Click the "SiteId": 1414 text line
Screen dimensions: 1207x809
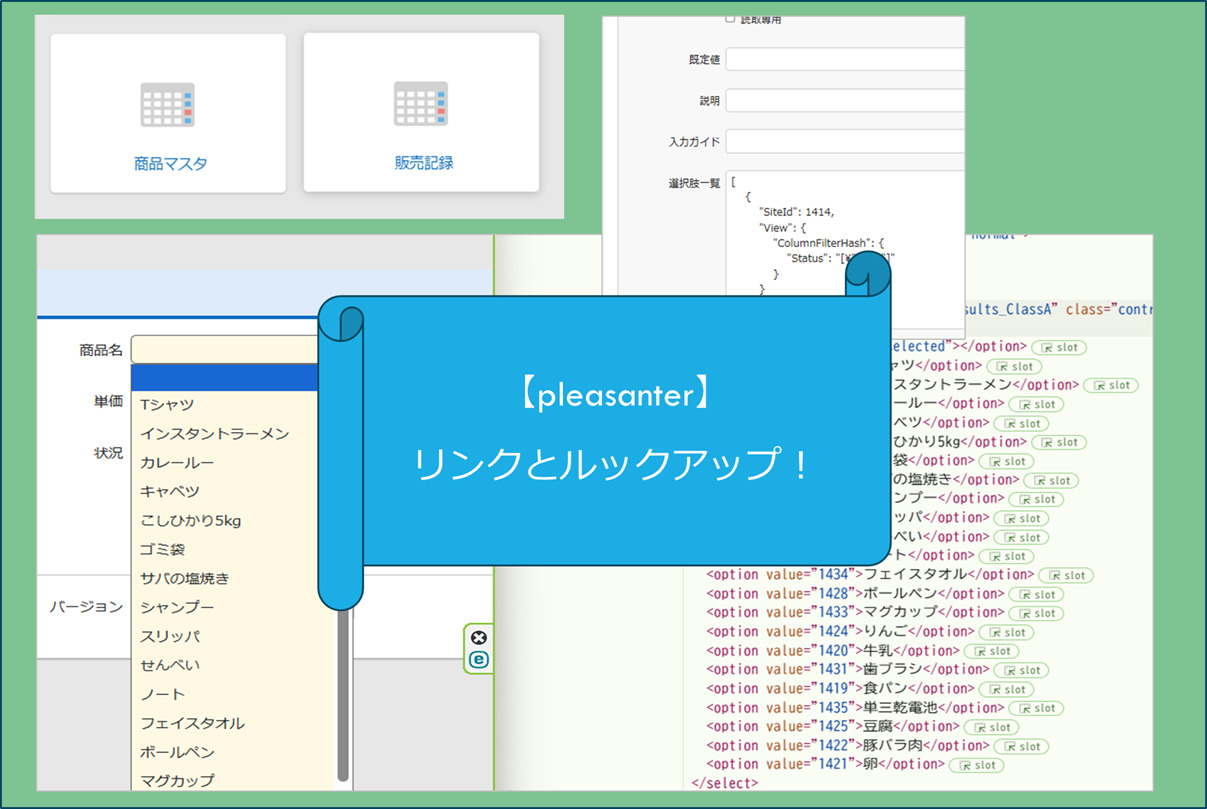797,212
